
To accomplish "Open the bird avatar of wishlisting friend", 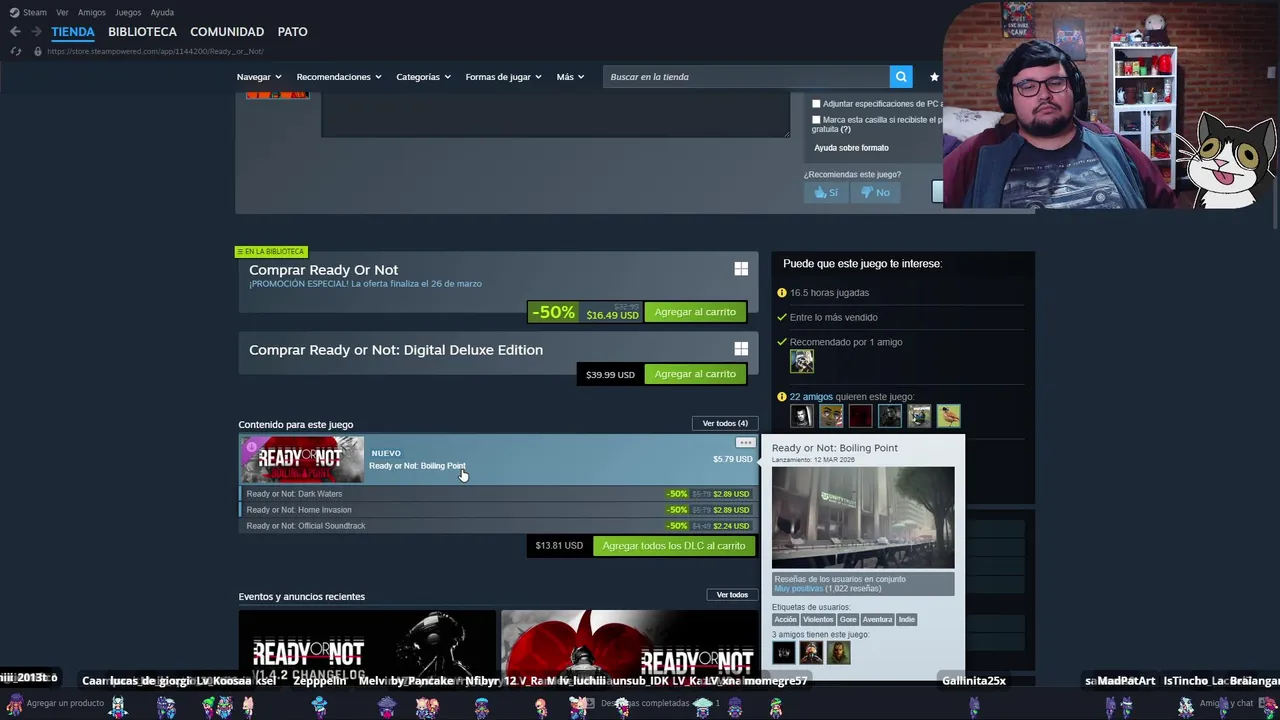I will click(949, 415).
